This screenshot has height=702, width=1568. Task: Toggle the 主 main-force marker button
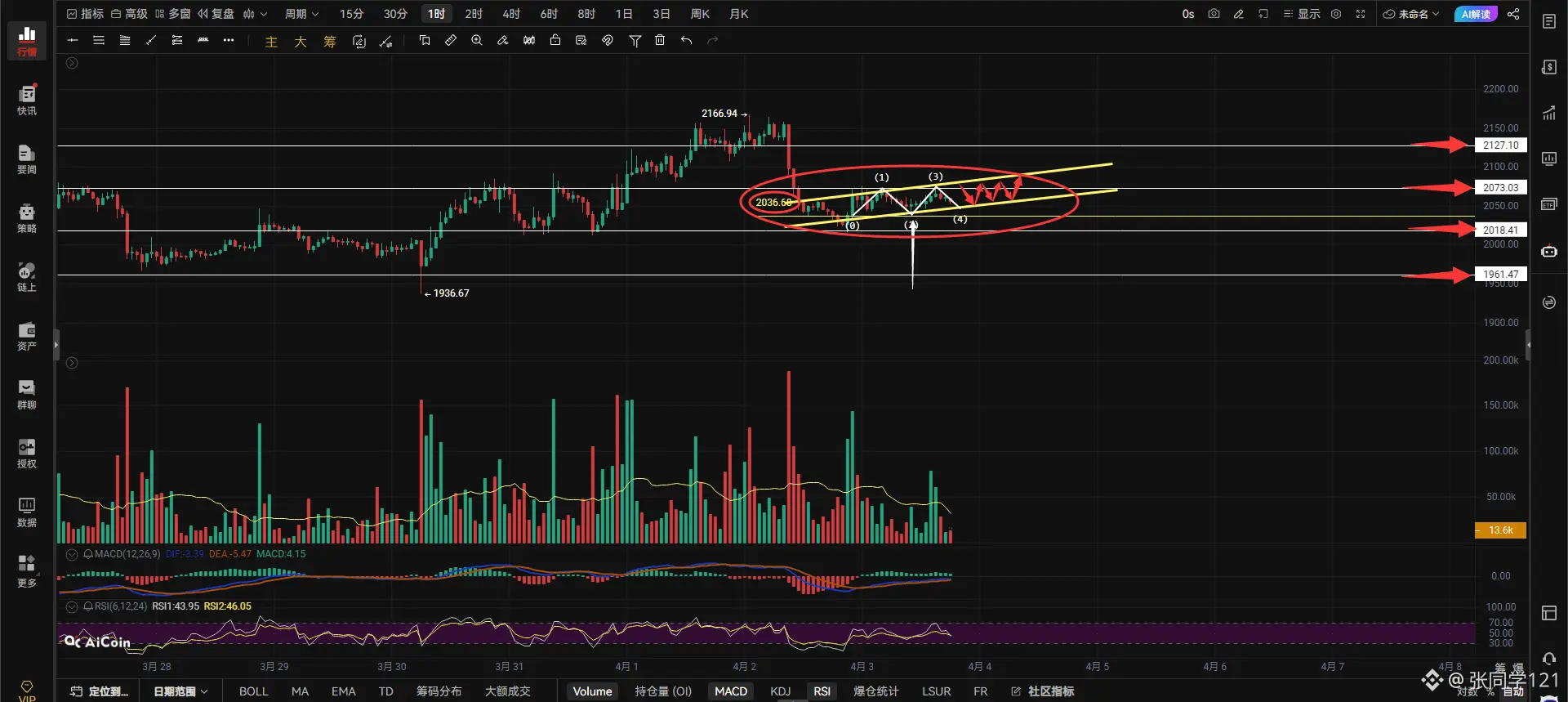point(271,41)
